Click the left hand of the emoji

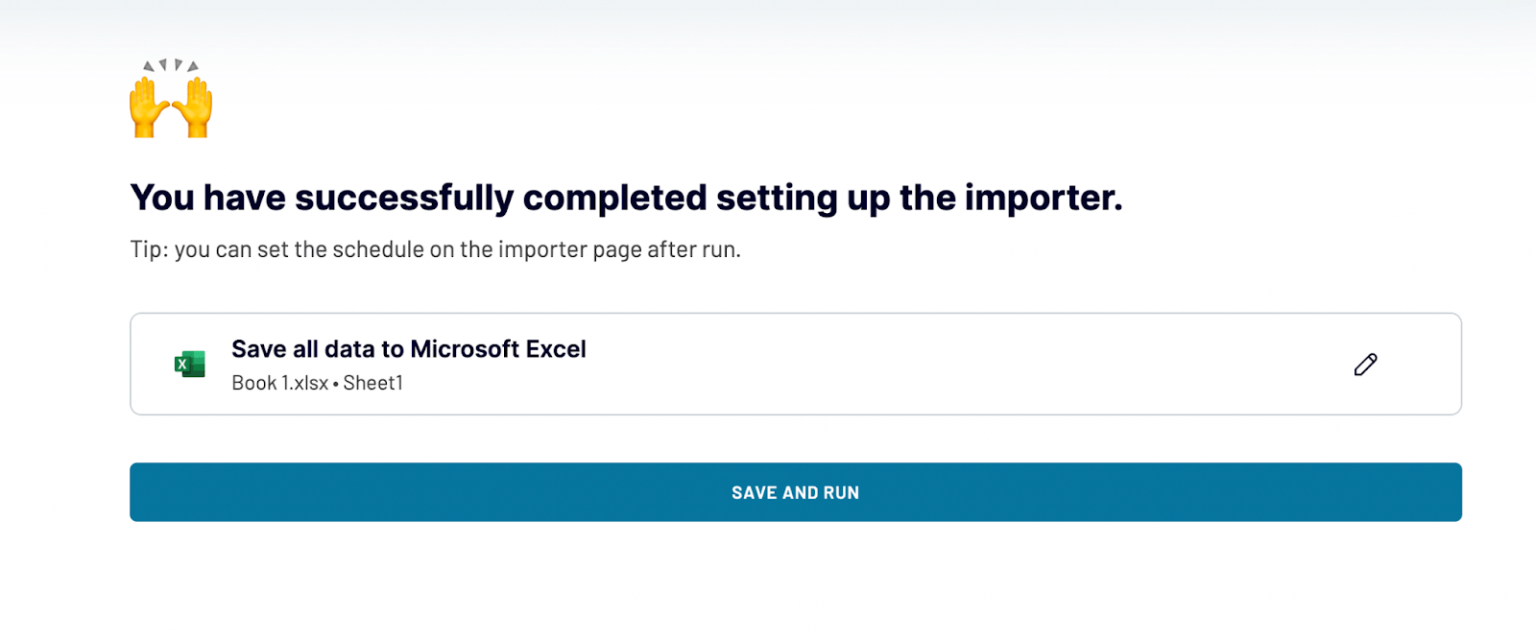tap(148, 106)
